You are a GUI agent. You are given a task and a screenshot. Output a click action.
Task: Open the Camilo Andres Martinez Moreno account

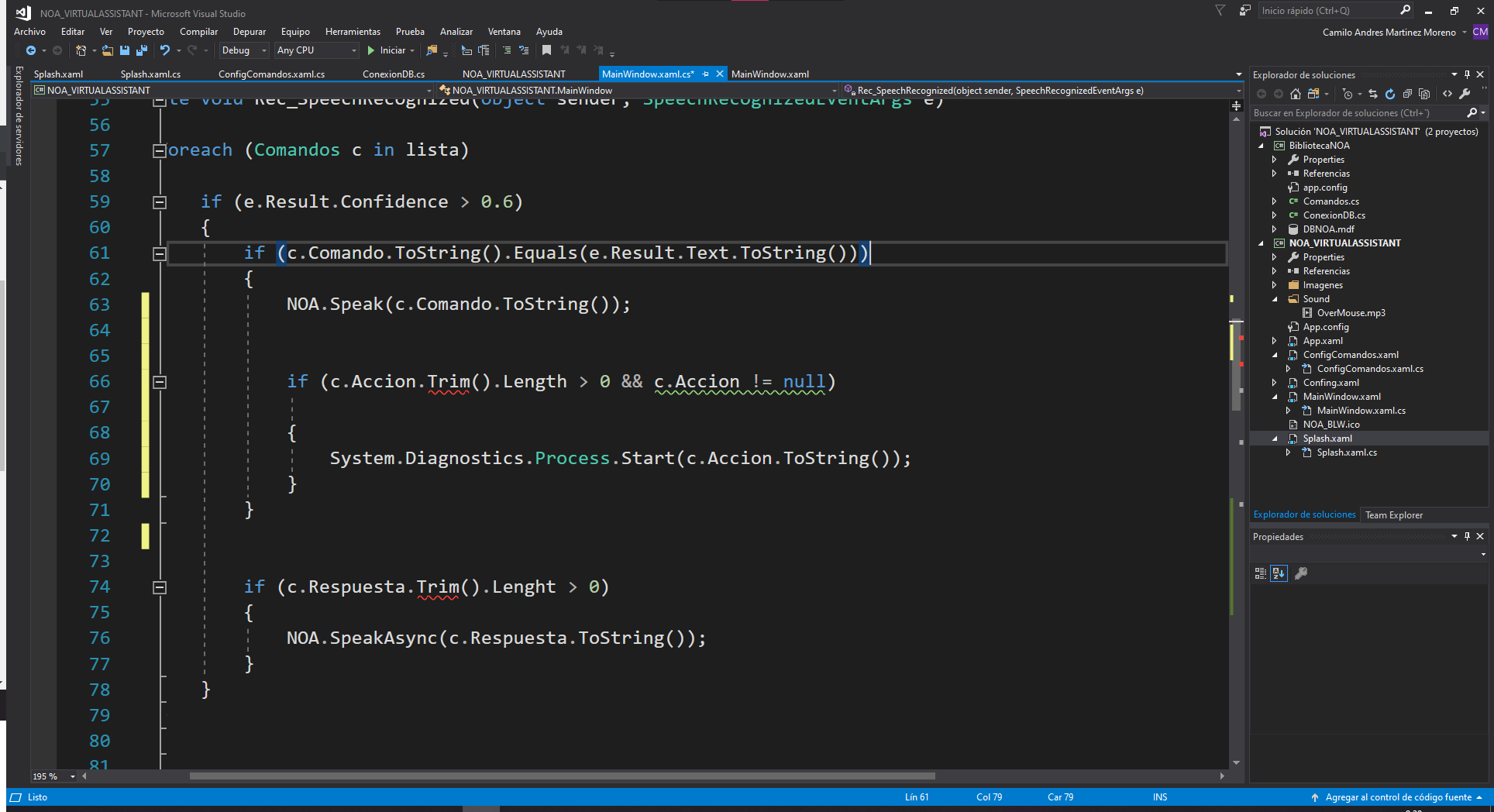point(1389,33)
